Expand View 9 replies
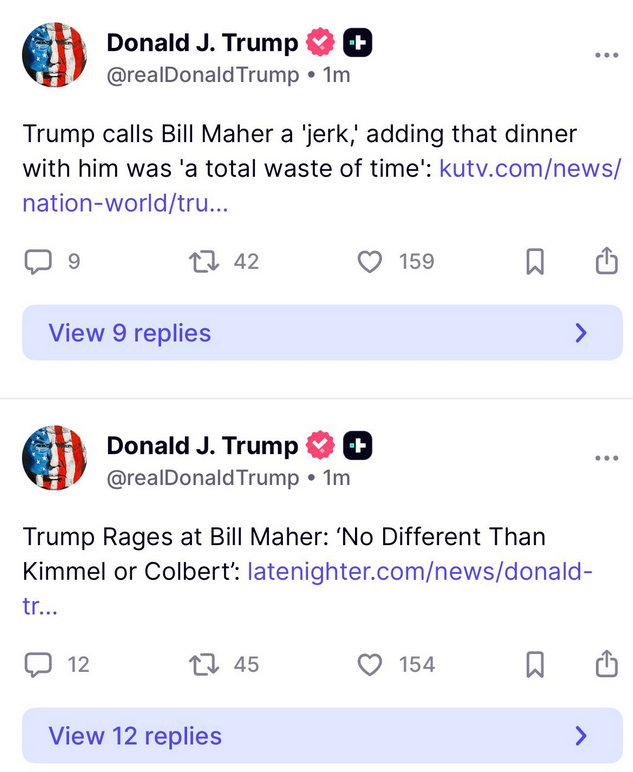 [322, 333]
